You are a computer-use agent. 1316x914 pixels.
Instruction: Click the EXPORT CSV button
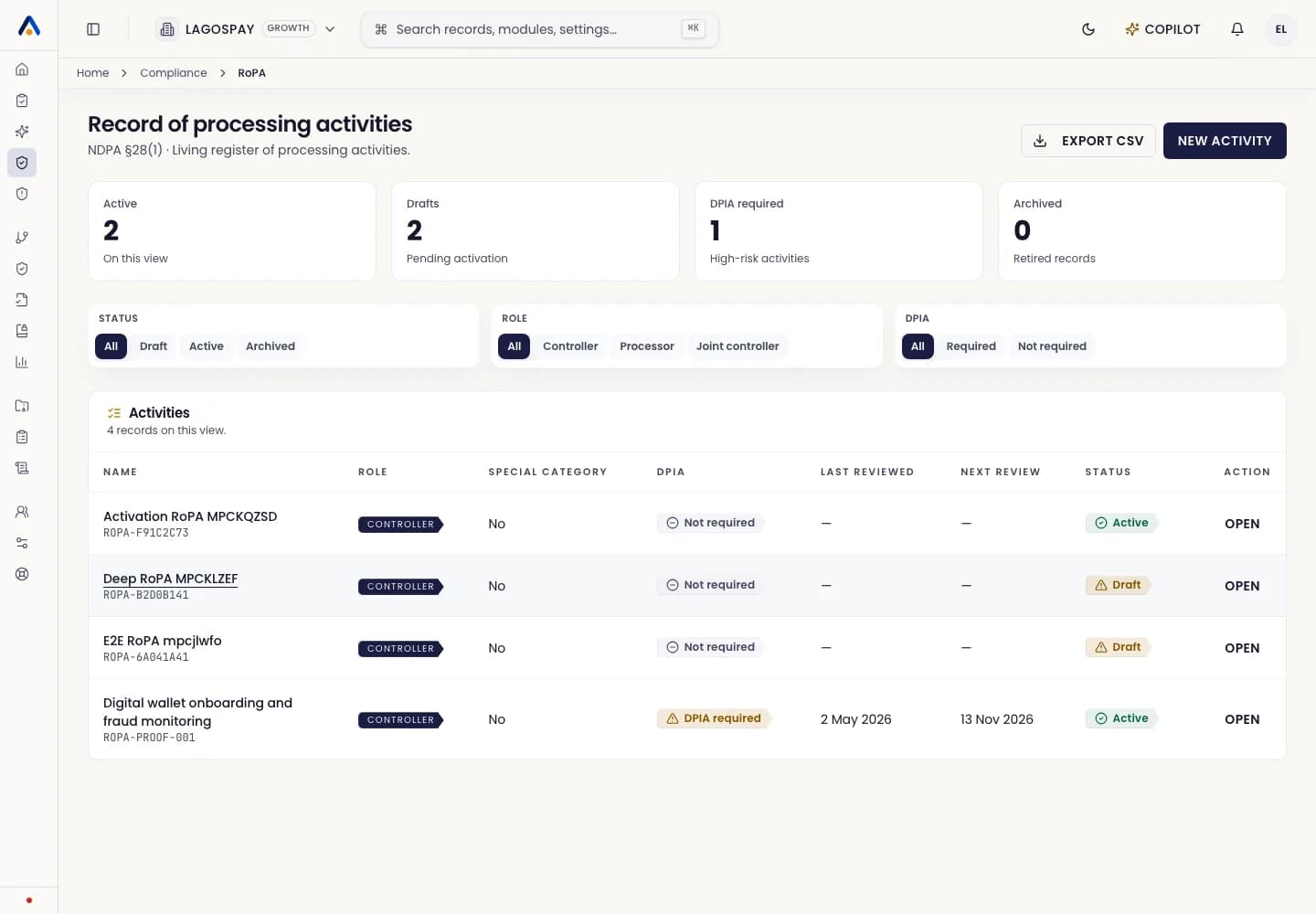[x=1088, y=141]
